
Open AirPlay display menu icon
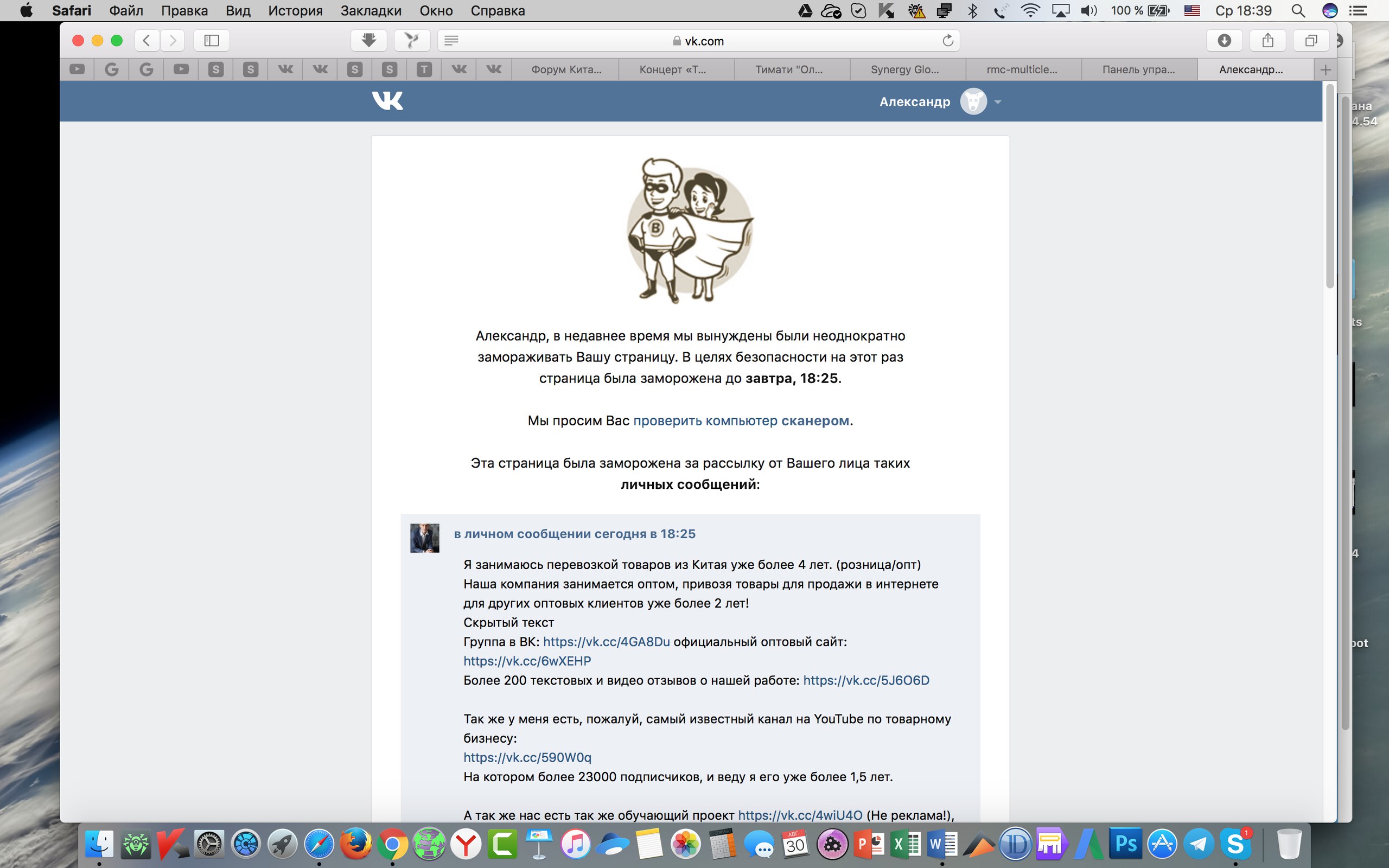(x=1060, y=10)
